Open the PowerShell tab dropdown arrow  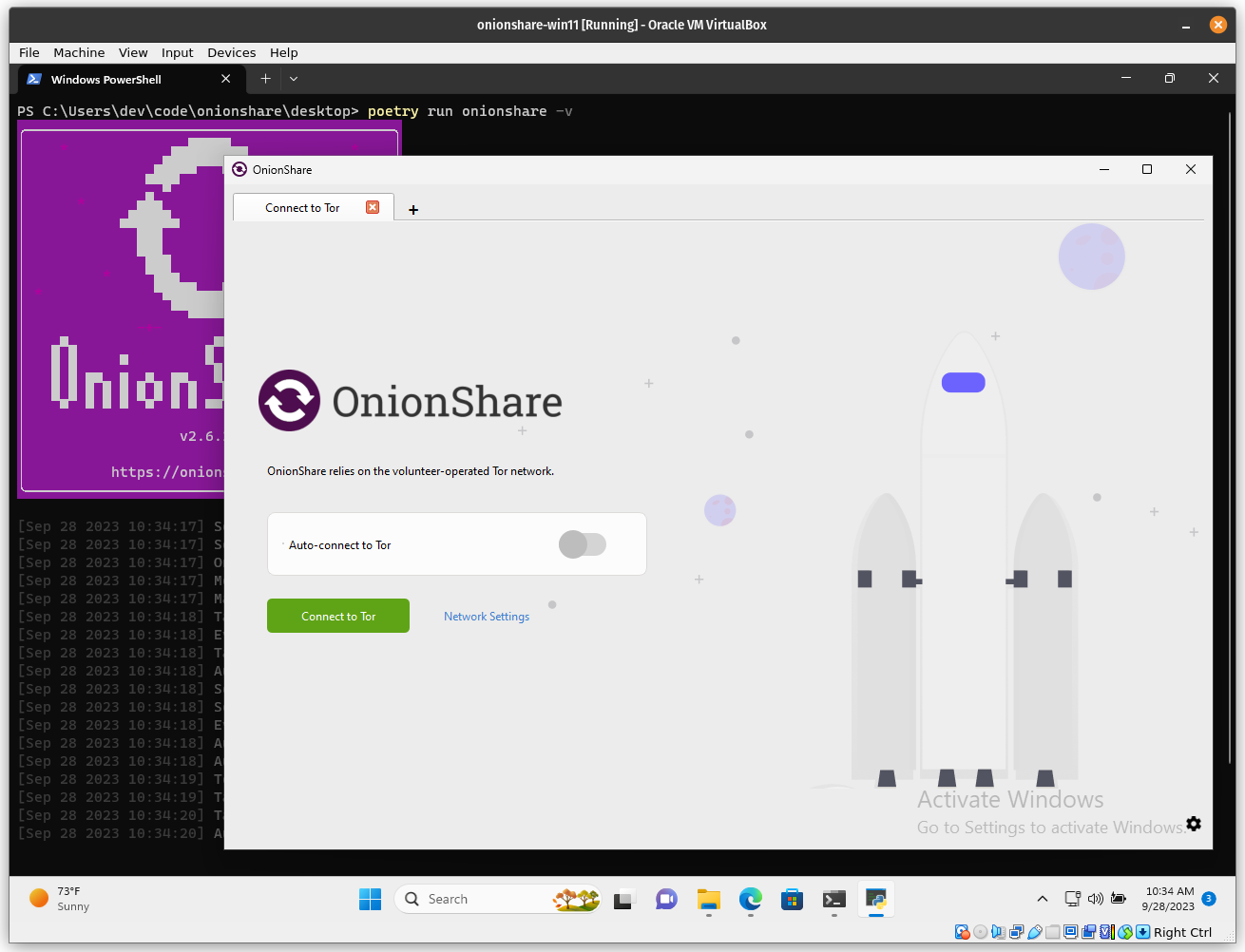tap(293, 79)
